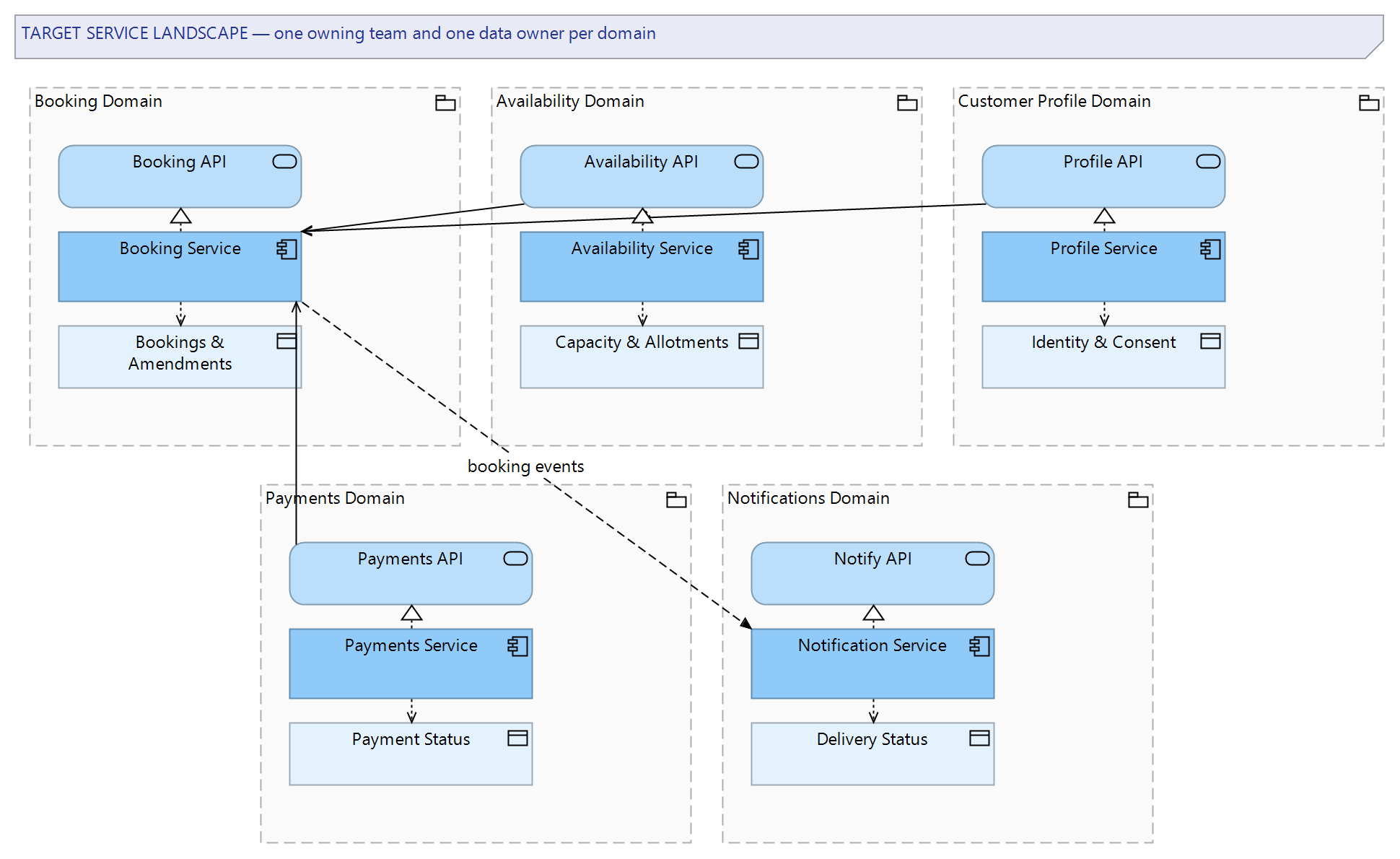The height and width of the screenshot is (859, 1400).
Task: Click the component icon on Notification Service
Action: point(979,646)
